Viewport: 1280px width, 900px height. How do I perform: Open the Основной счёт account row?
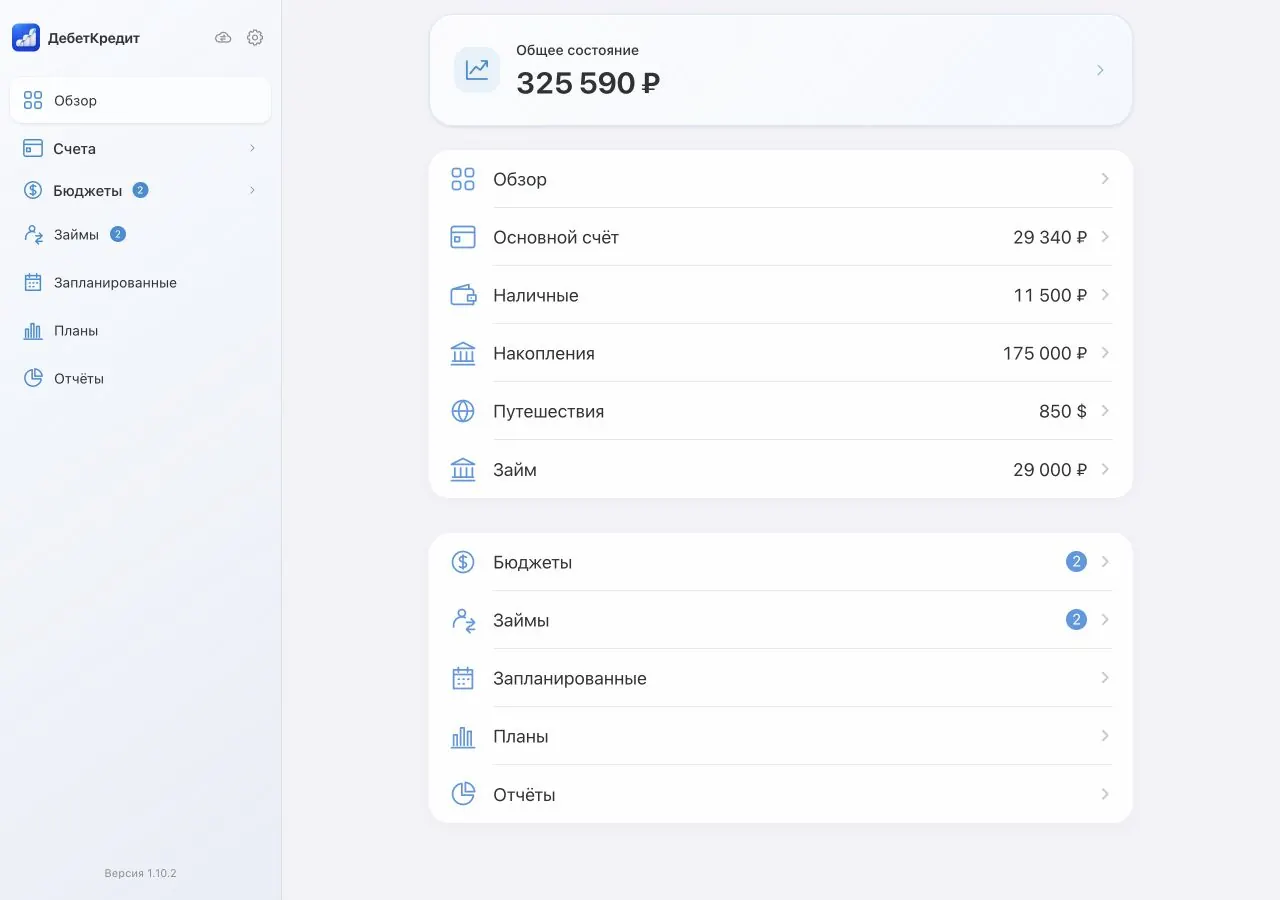[781, 237]
